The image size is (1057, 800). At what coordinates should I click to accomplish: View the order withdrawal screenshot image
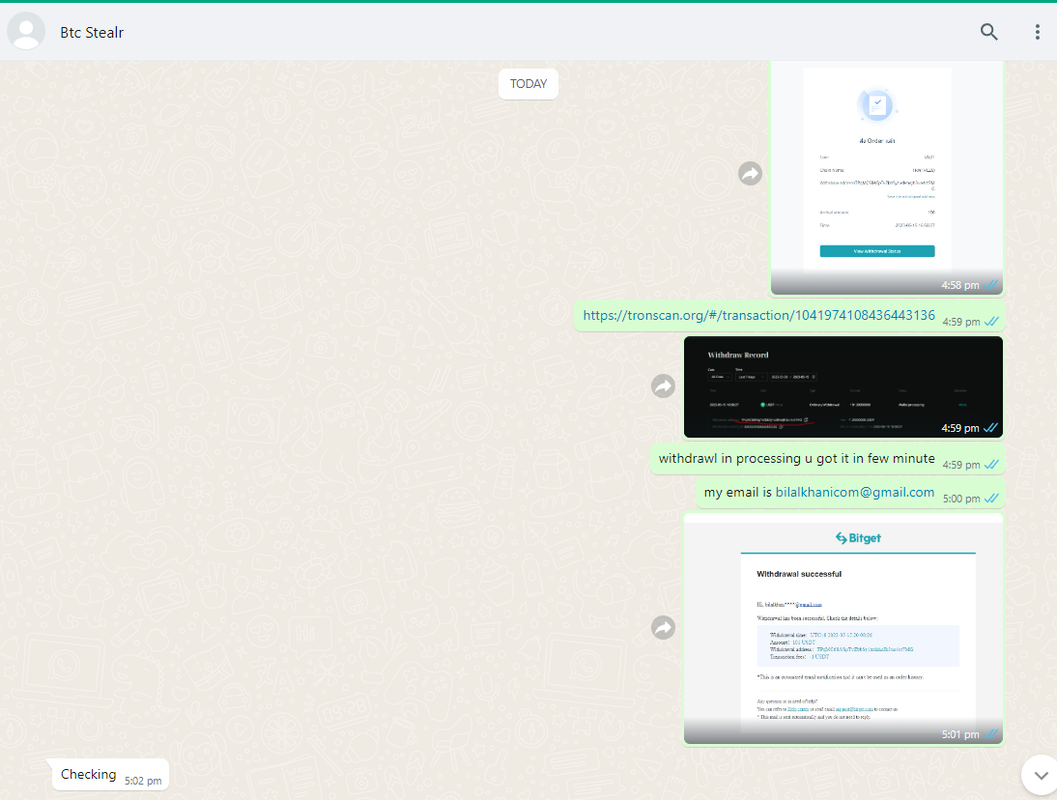tap(887, 178)
